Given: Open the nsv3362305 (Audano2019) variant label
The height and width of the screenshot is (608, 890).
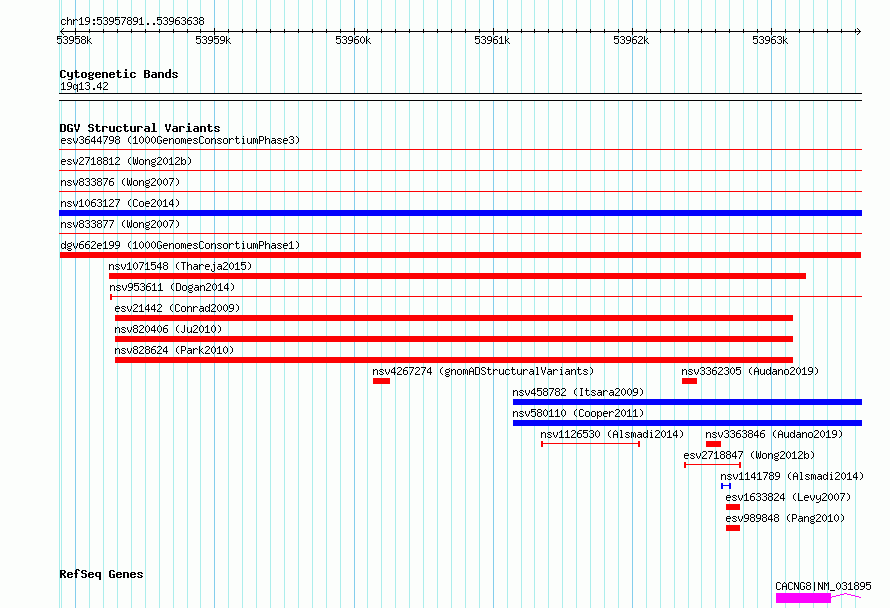Looking at the screenshot, I should point(750,371).
